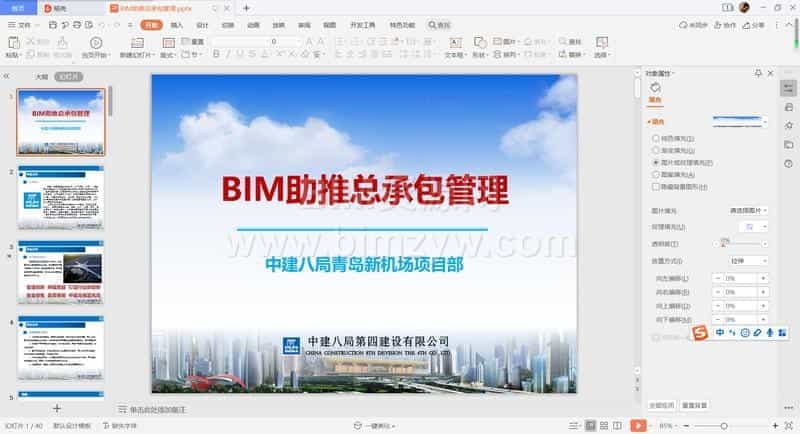Open the Developer Tools ribbon tab
The height and width of the screenshot is (434, 800).
pyautogui.click(x=362, y=24)
